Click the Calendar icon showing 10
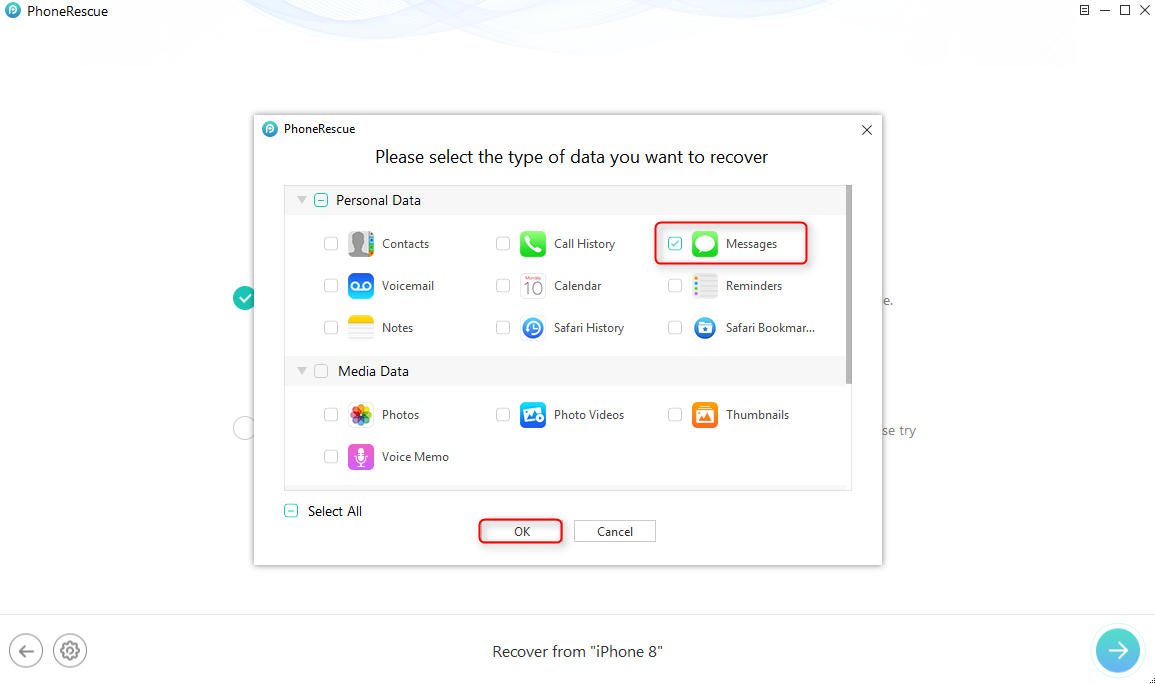 [x=533, y=286]
